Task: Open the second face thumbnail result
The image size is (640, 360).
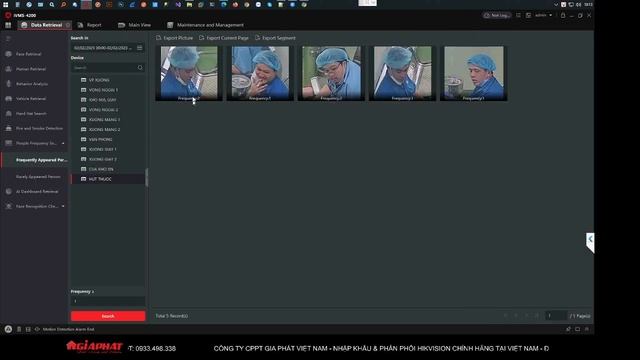Action: click(260, 73)
